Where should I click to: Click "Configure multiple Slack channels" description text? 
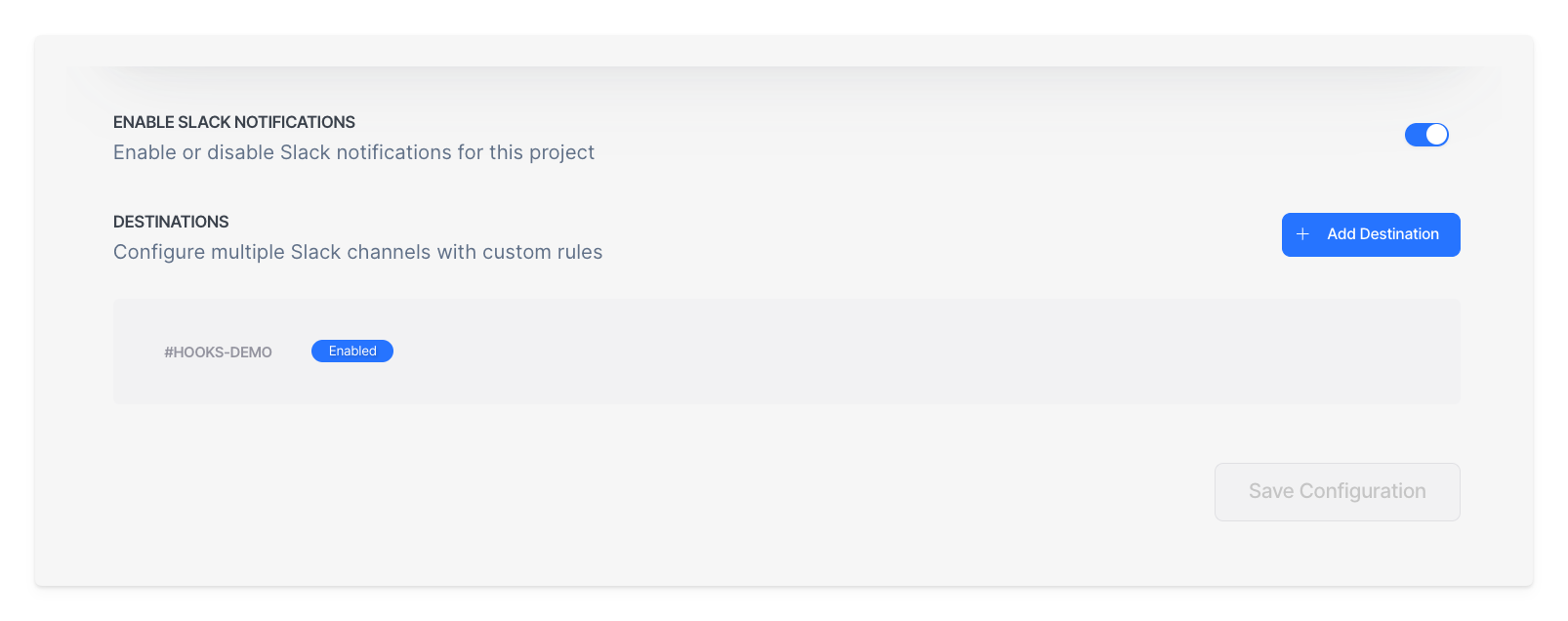coord(357,252)
